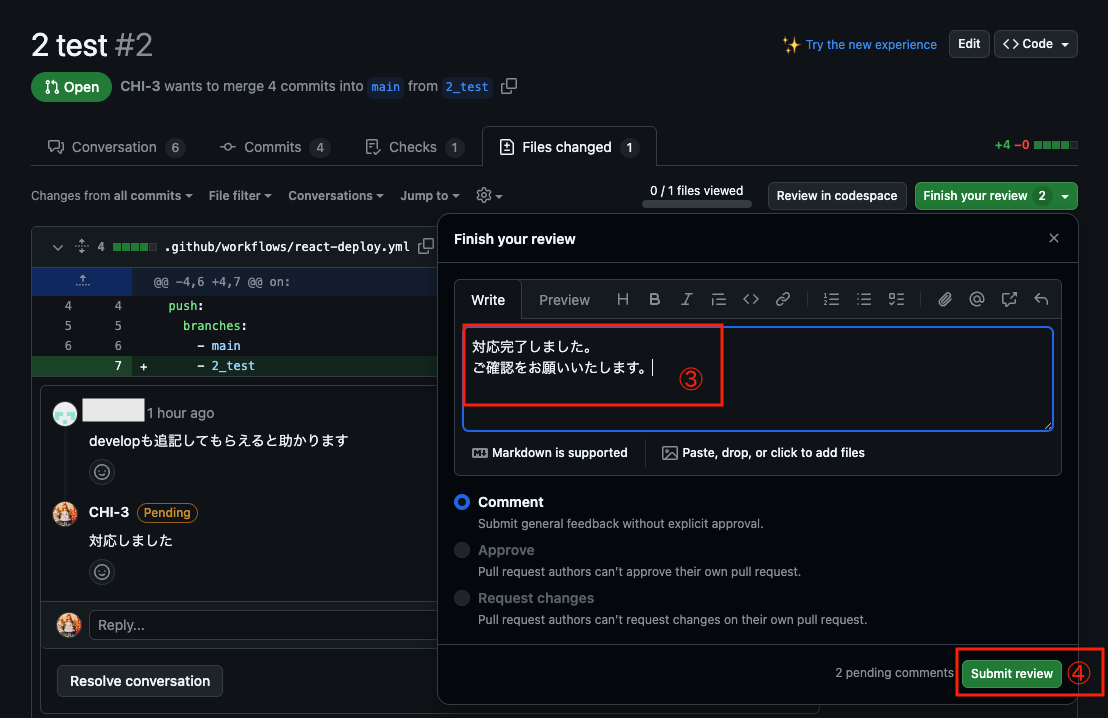Open the CHI-3 avatar in the comment thread
Image resolution: width=1108 pixels, height=718 pixels.
pos(65,514)
